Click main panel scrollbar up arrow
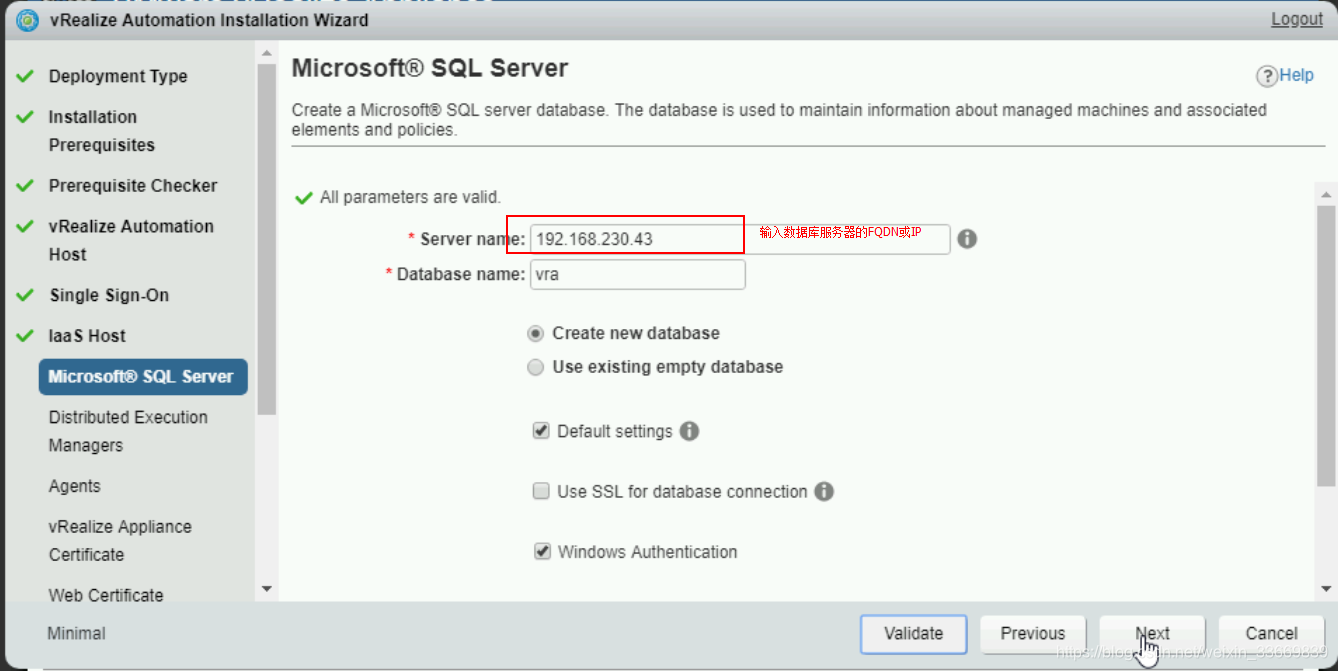1338x671 pixels. coord(1326,195)
